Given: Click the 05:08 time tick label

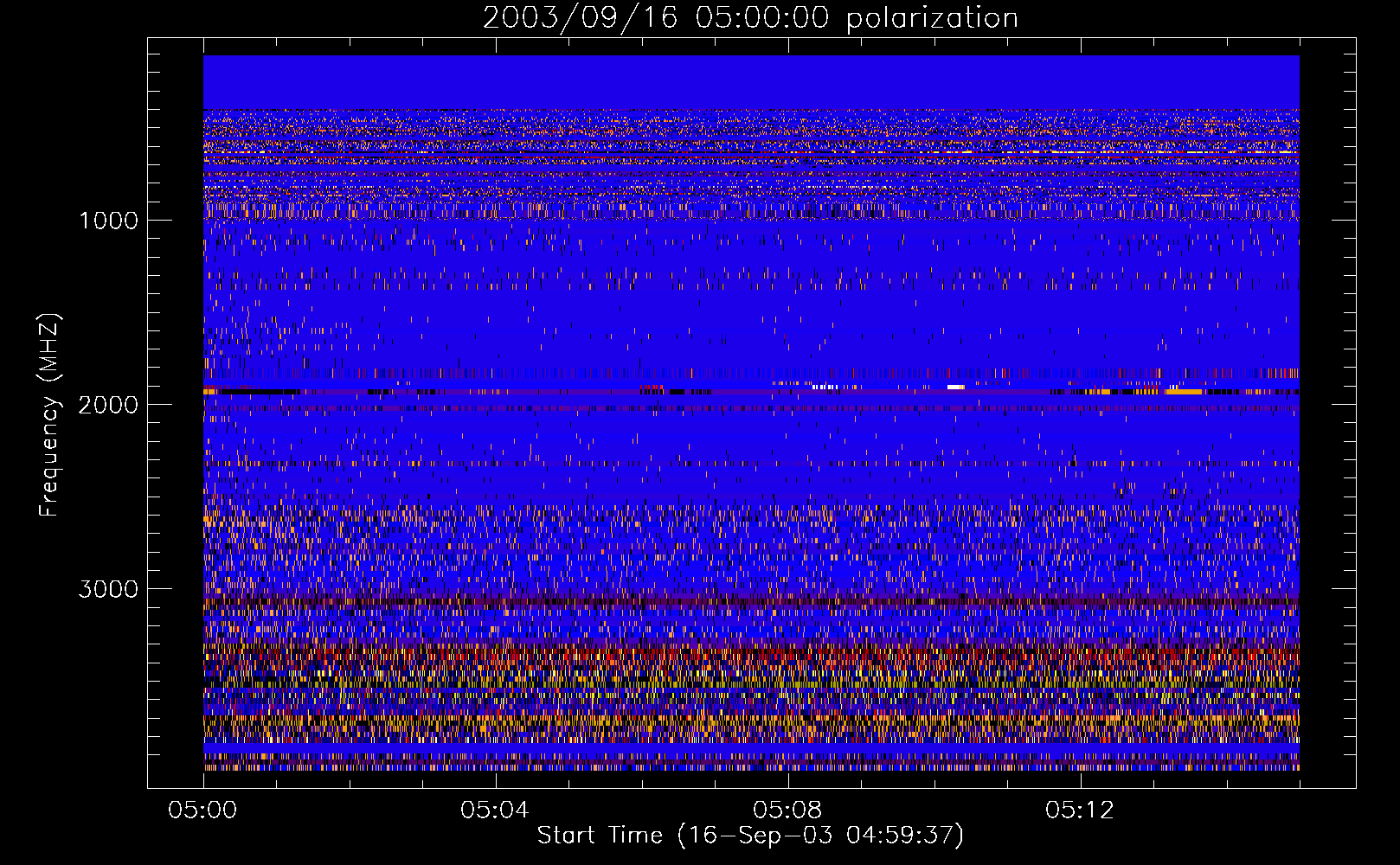Looking at the screenshot, I should pos(787,811).
